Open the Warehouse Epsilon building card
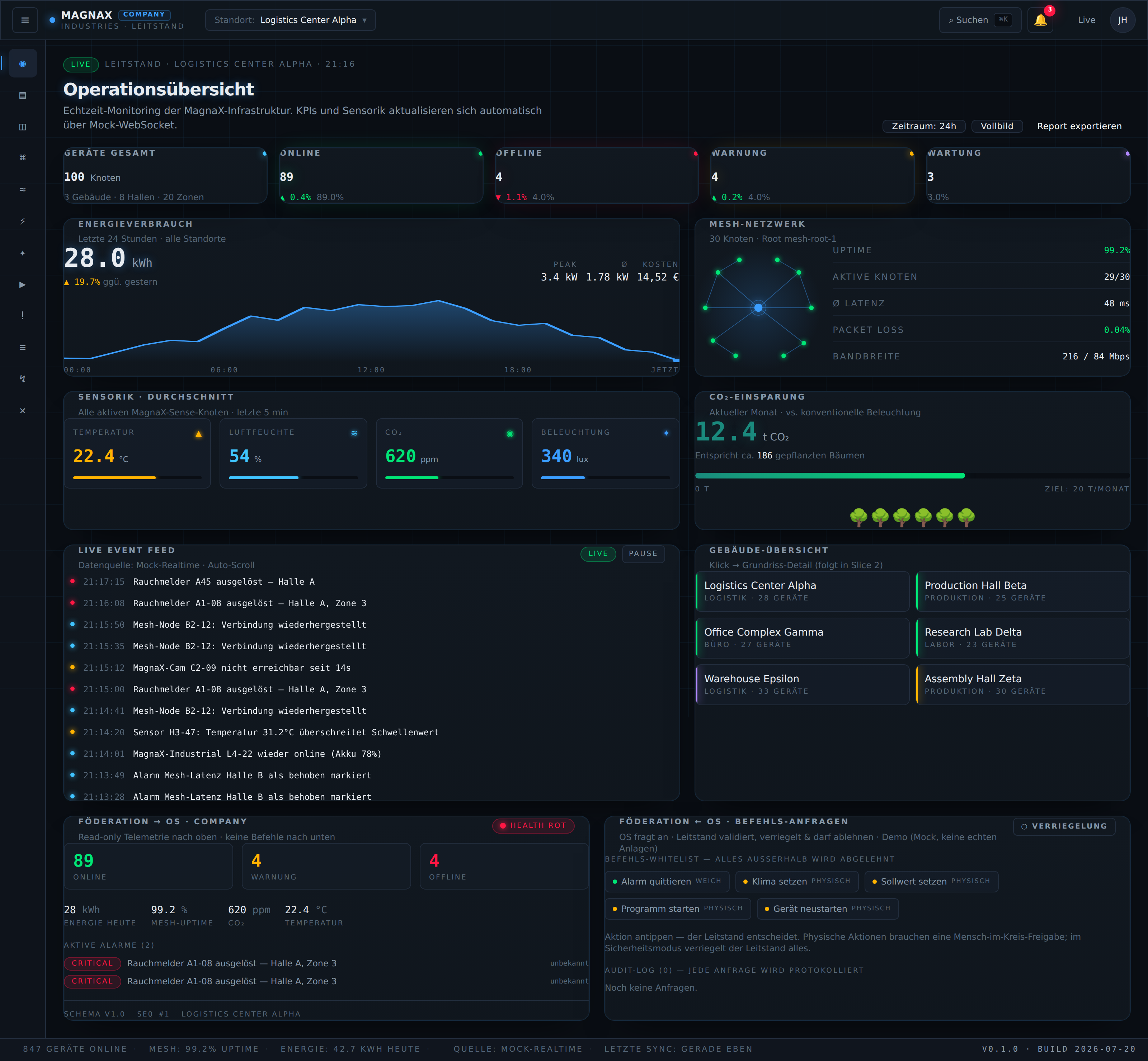The width and height of the screenshot is (1148, 1061). (802, 684)
